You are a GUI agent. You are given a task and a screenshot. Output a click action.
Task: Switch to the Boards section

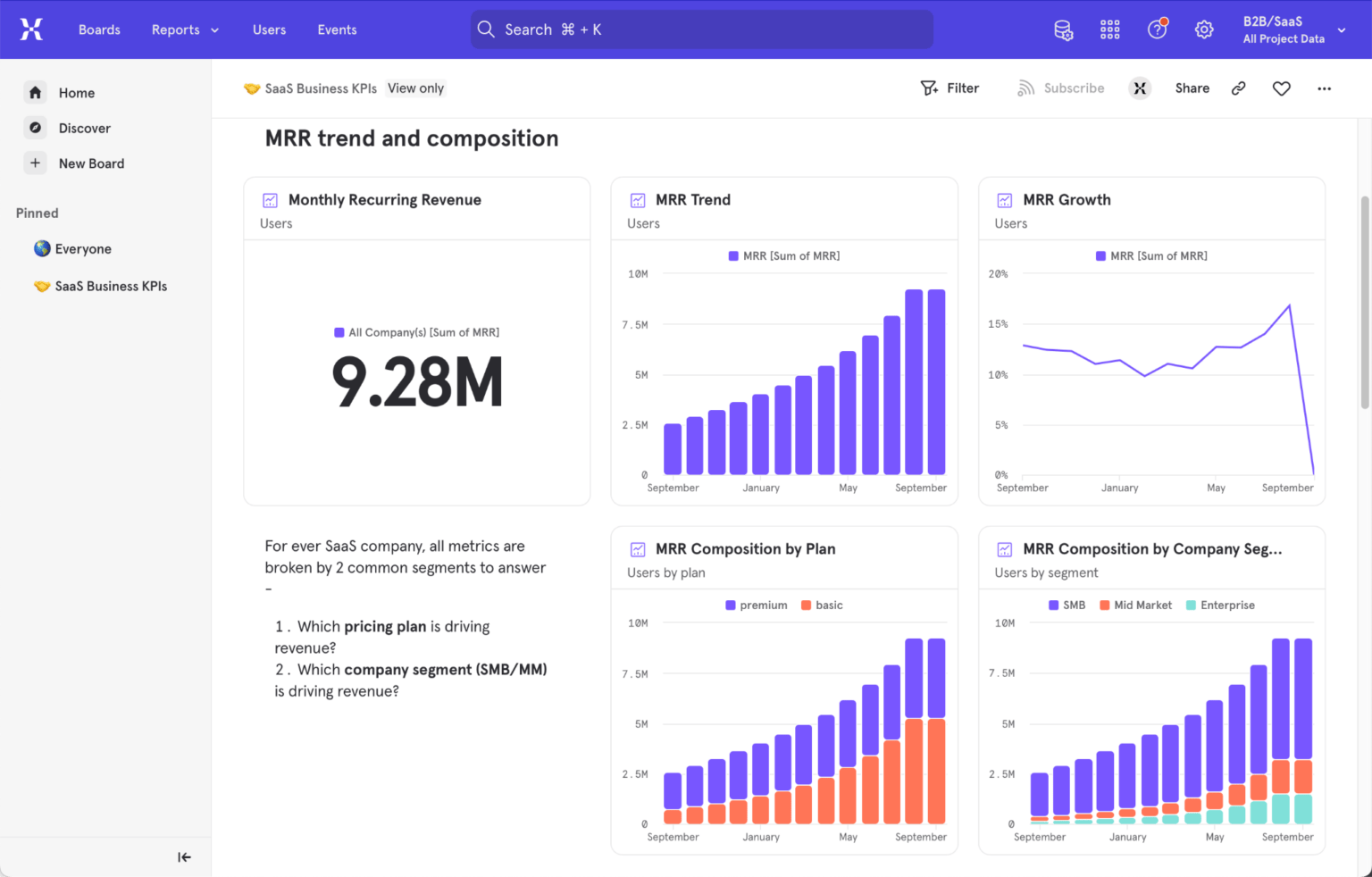point(99,29)
